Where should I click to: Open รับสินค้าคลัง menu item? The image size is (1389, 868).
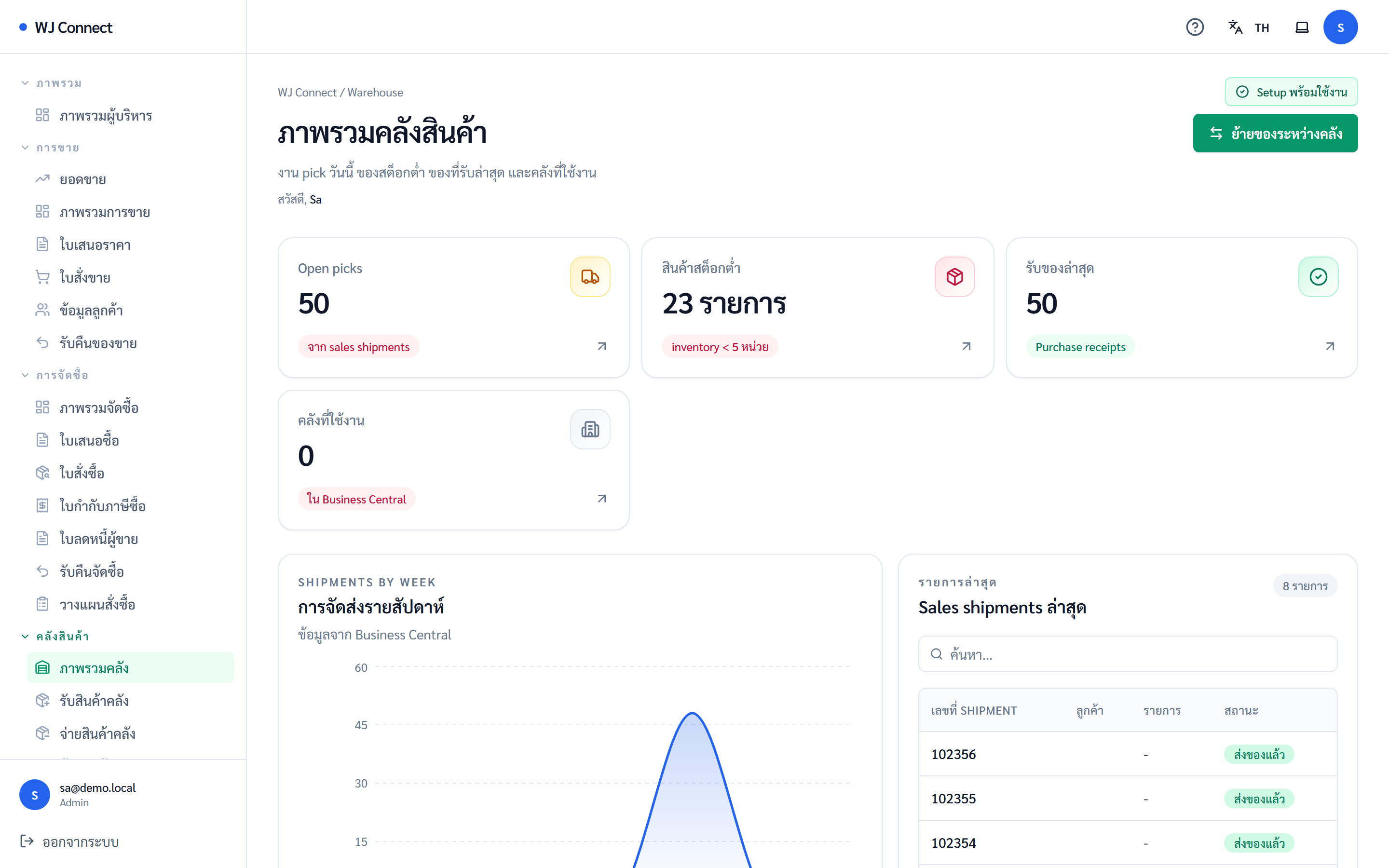click(130, 700)
